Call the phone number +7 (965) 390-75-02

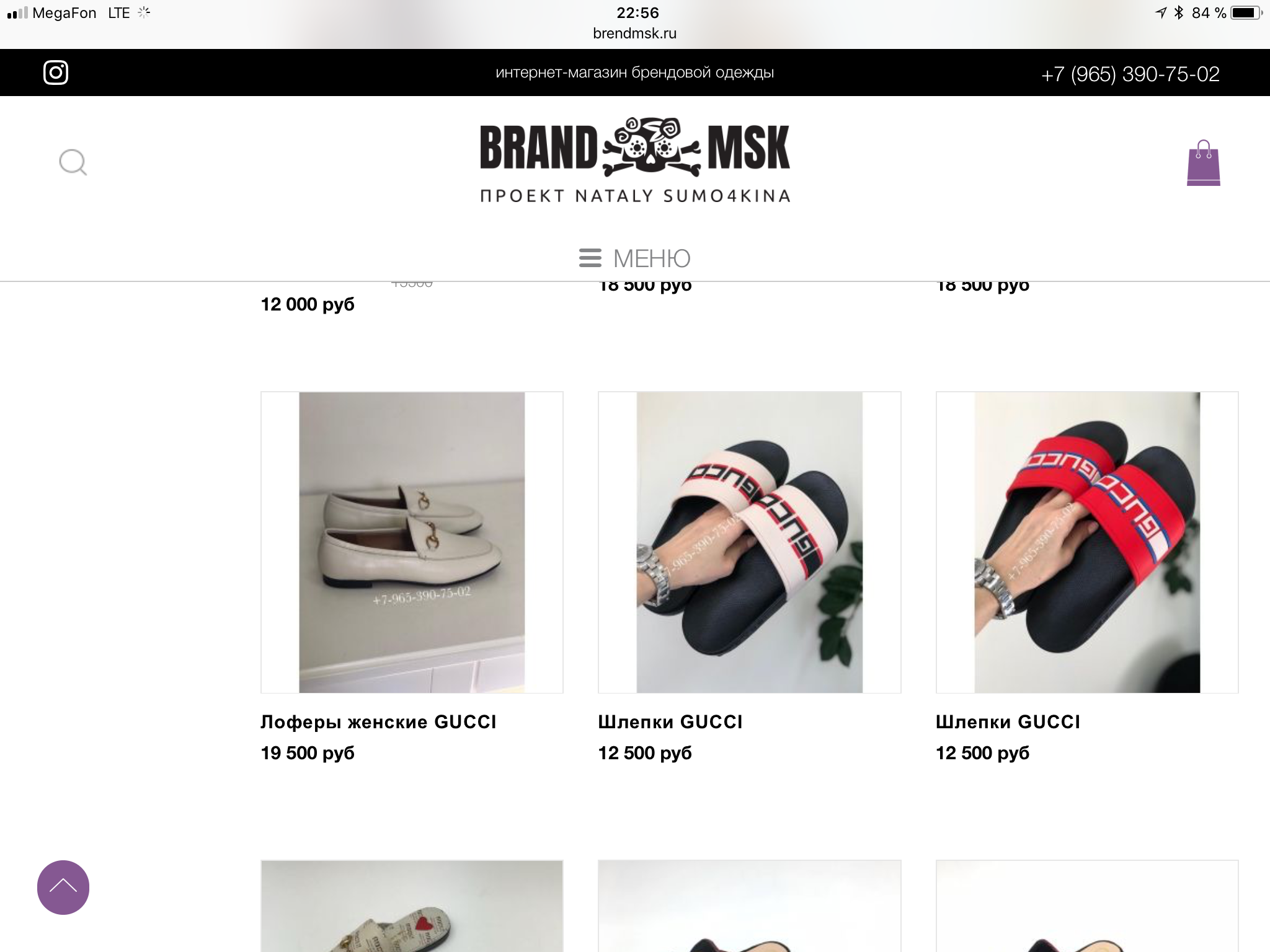pyautogui.click(x=1130, y=74)
